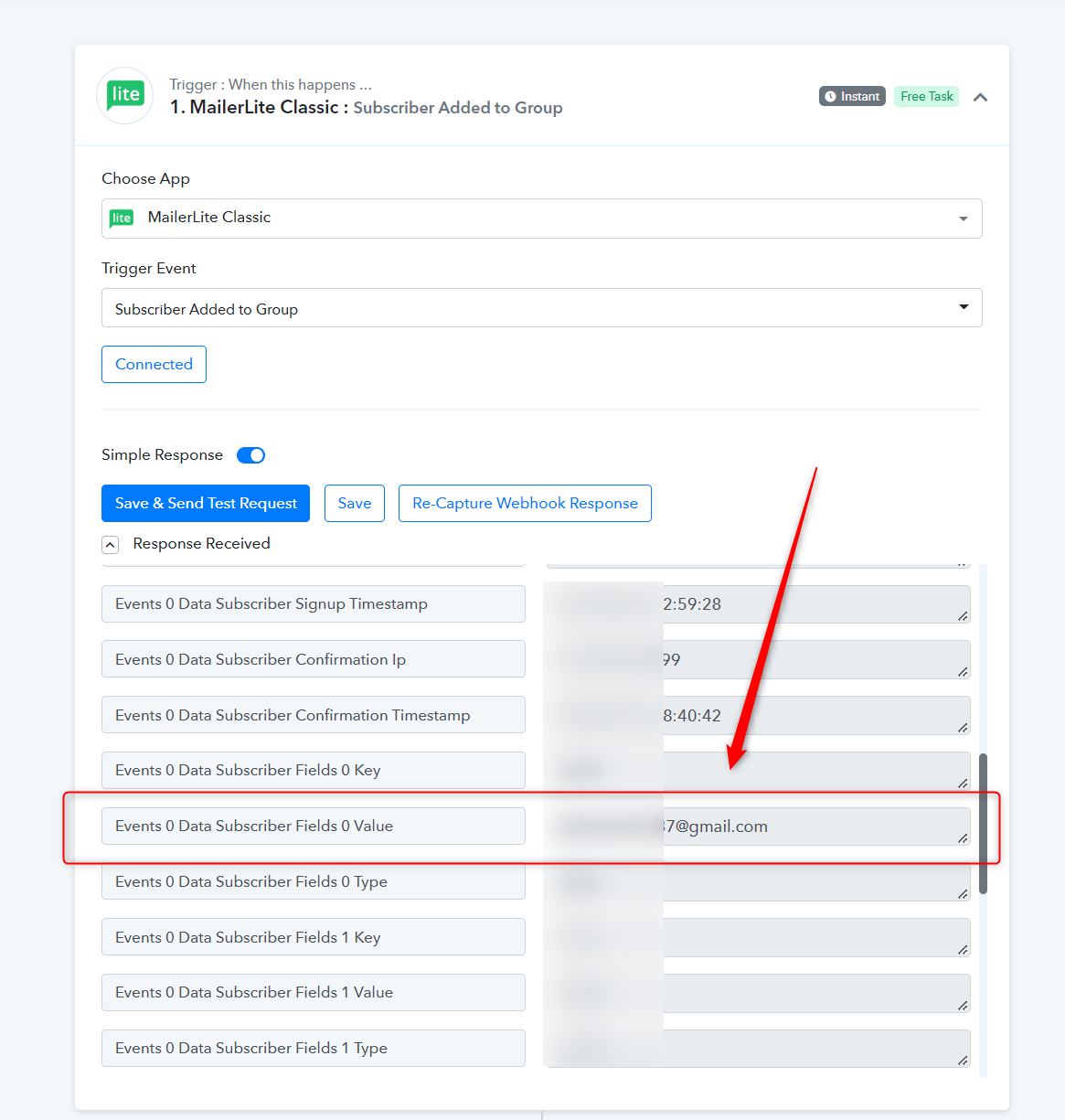Click the Free Task badge
This screenshot has width=1065, height=1120.
pyautogui.click(x=926, y=96)
